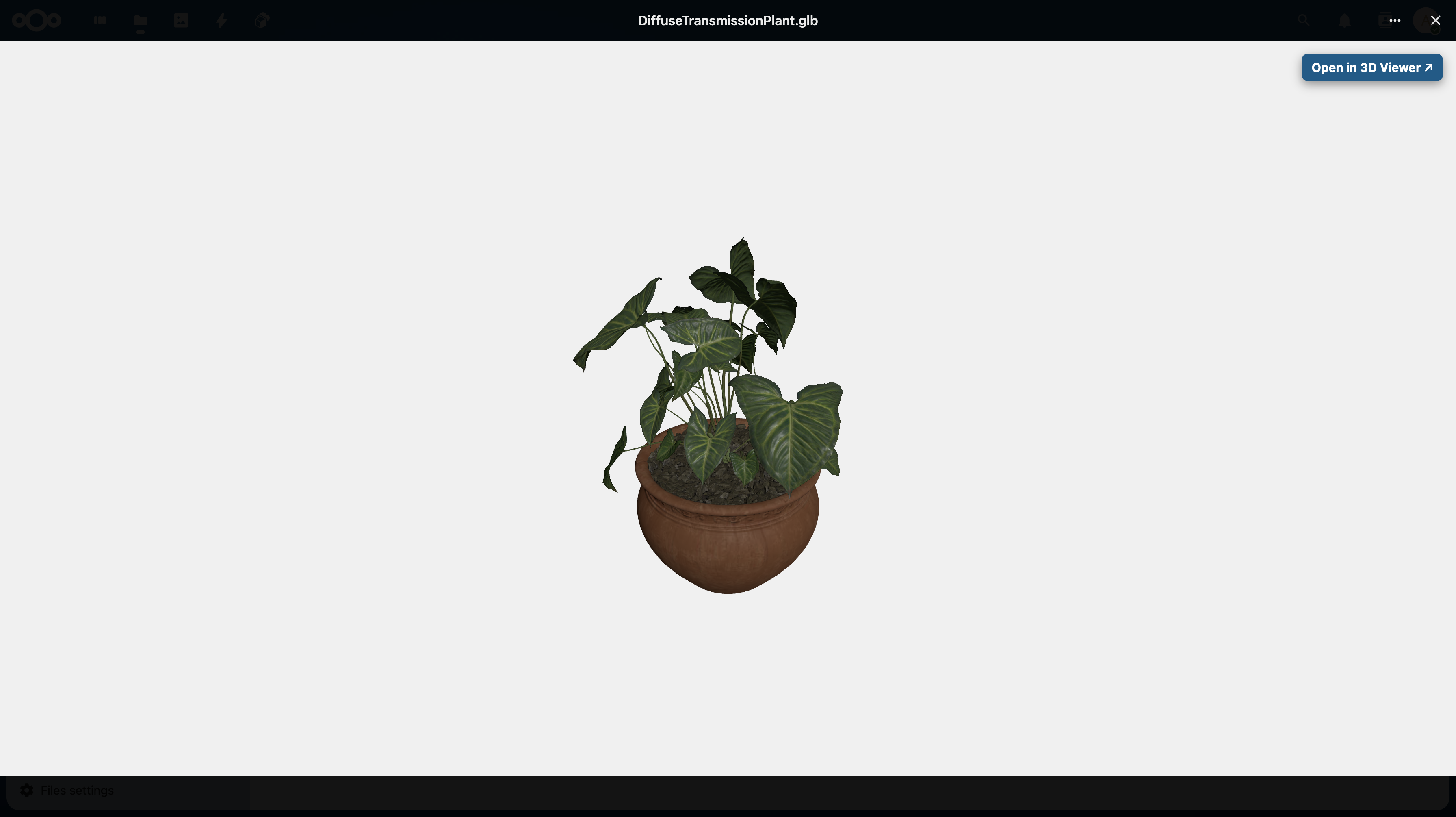Open Files settings at bottom left
Screen dimensions: 1456x817
pos(77,791)
